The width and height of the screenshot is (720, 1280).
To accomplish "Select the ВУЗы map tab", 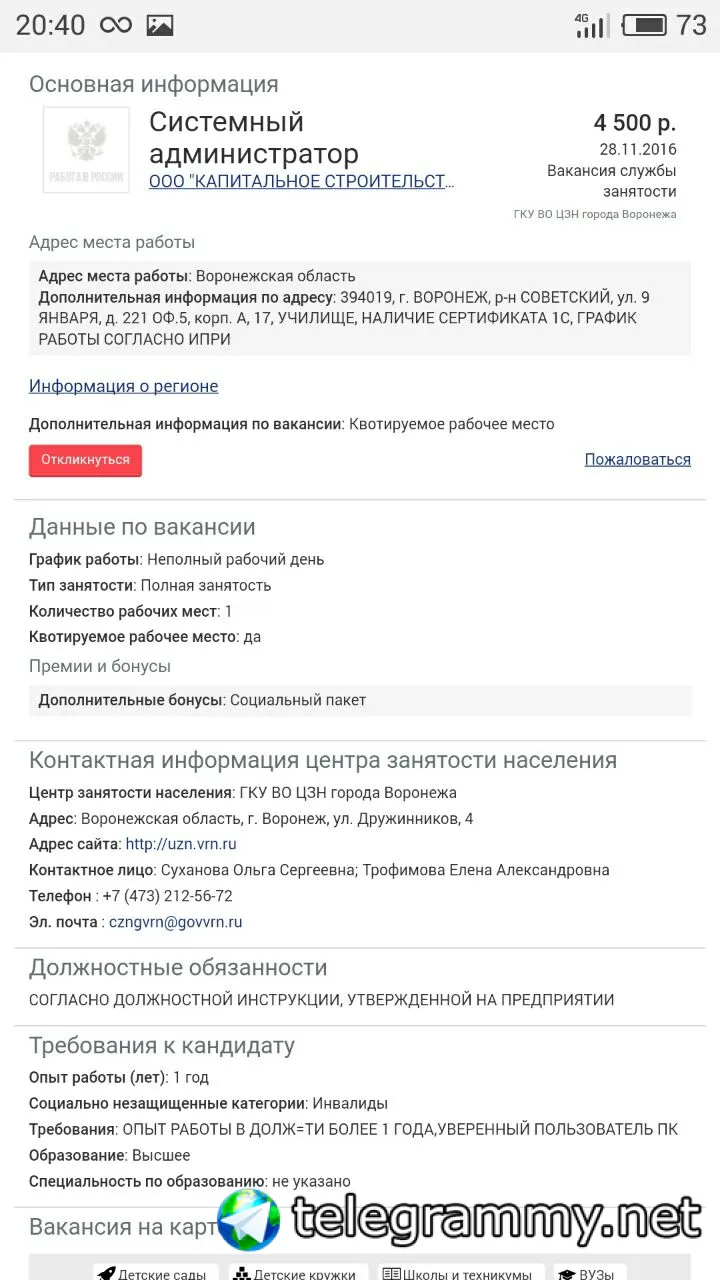I will tap(589, 1273).
